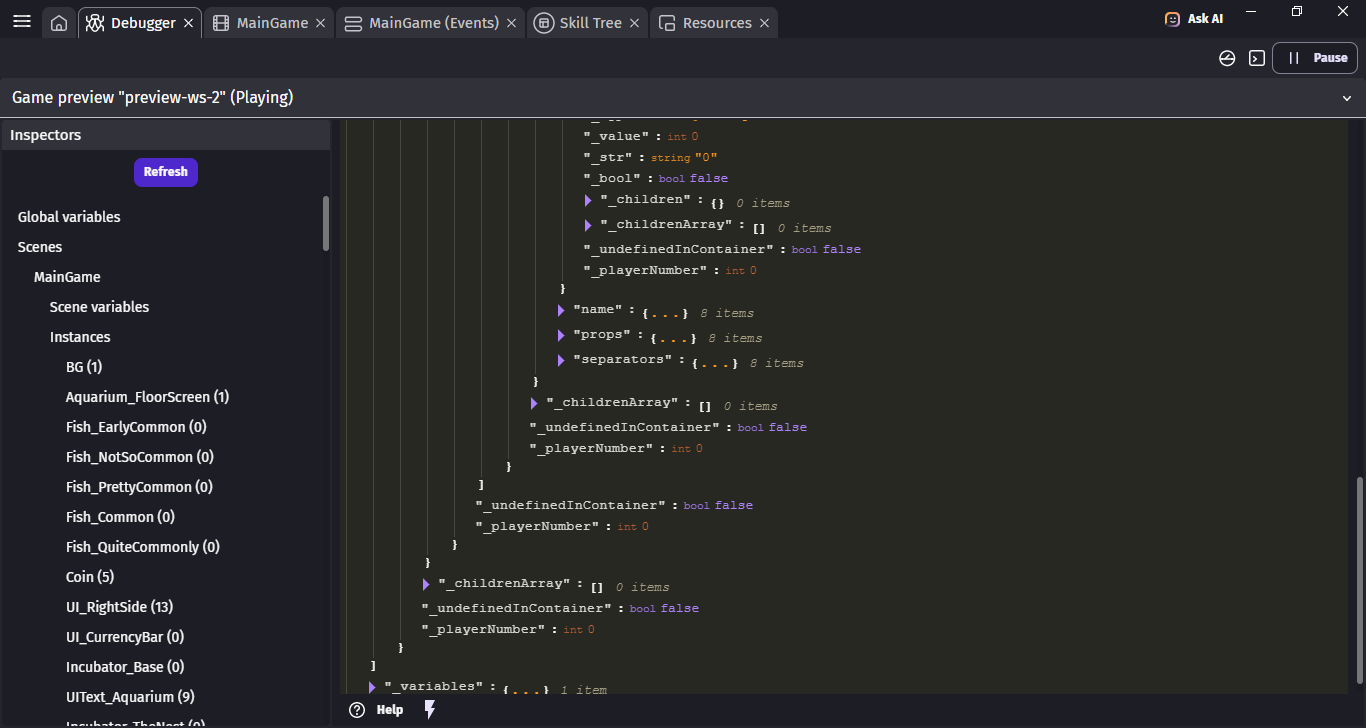
Task: Go to the Home tab icon
Action: point(59,23)
